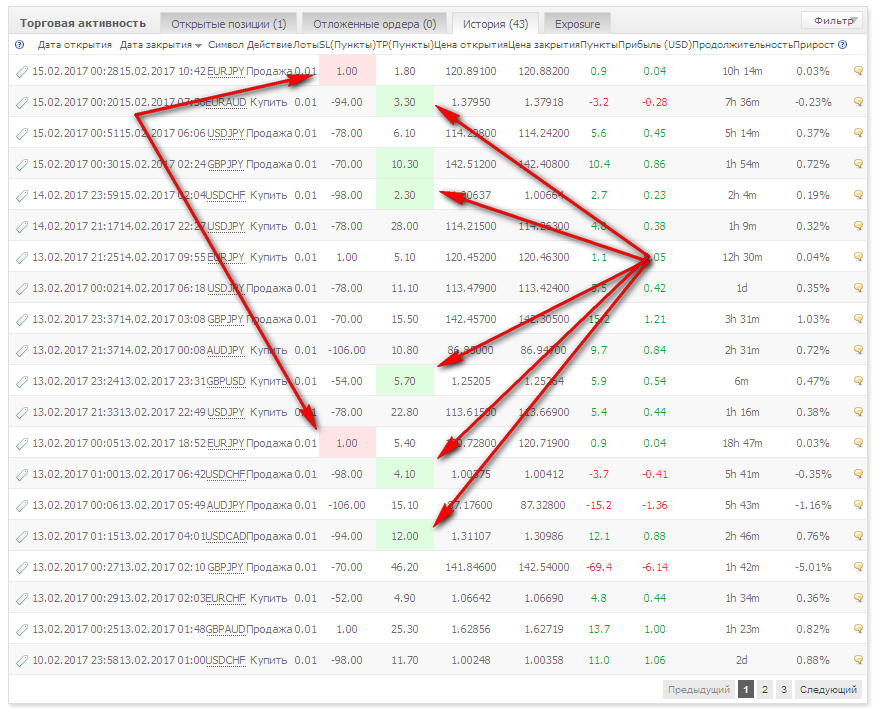Switch to Открытые позиции (1) tab
The width and height of the screenshot is (880, 708).
click(x=228, y=24)
